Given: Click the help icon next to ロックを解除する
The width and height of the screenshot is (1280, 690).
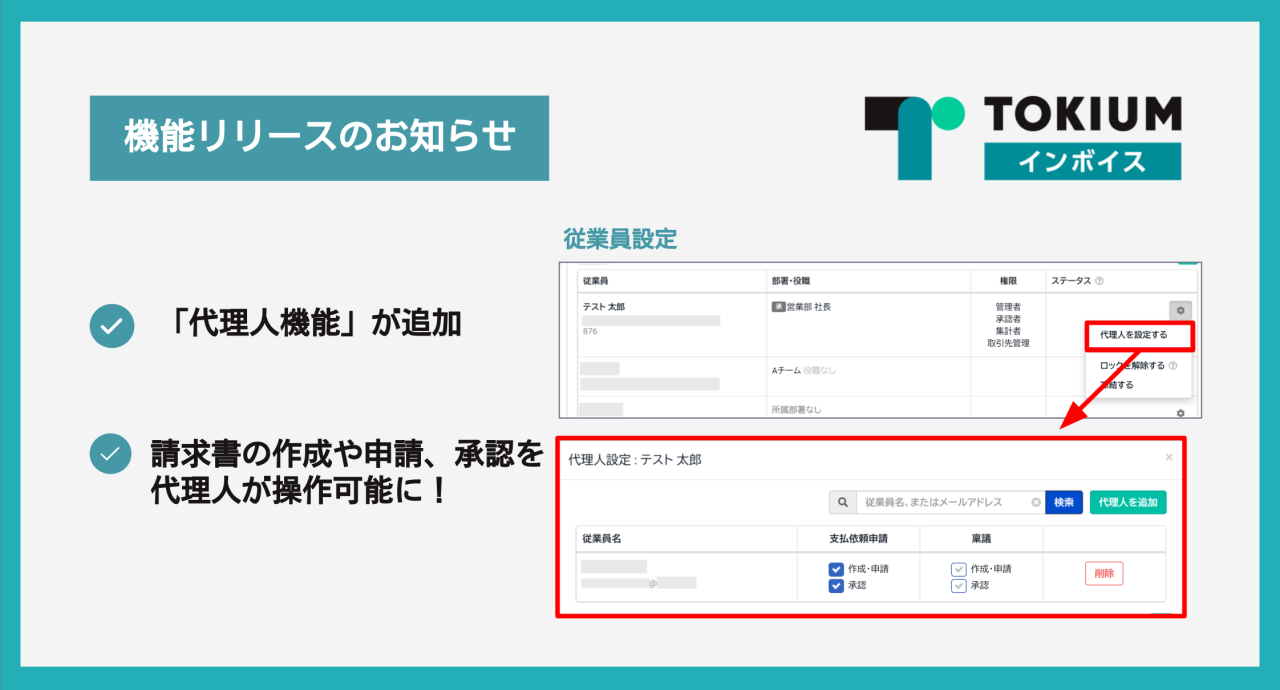Looking at the screenshot, I should click(1173, 366).
